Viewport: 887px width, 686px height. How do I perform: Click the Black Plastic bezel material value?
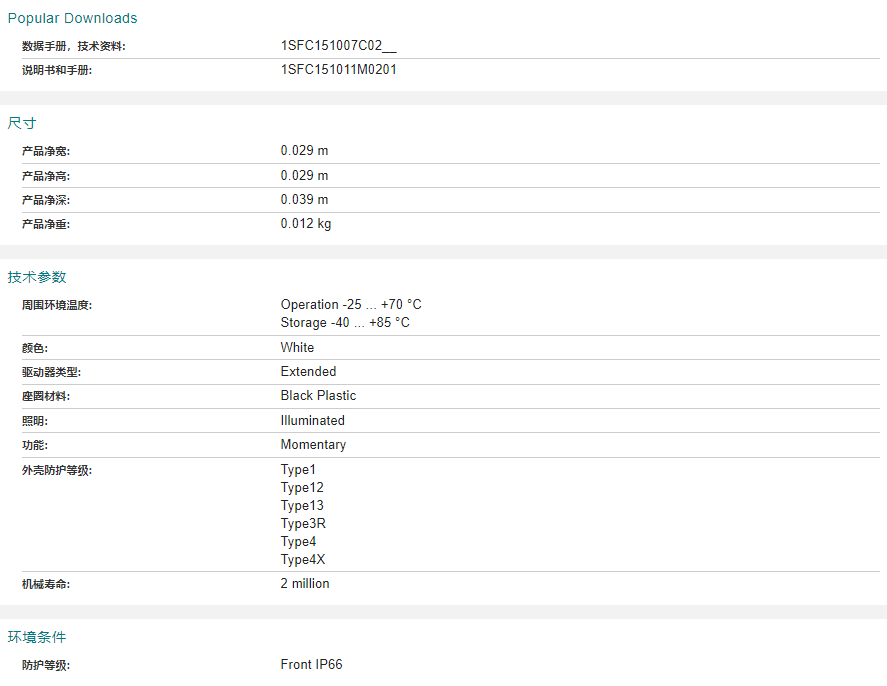[318, 395]
